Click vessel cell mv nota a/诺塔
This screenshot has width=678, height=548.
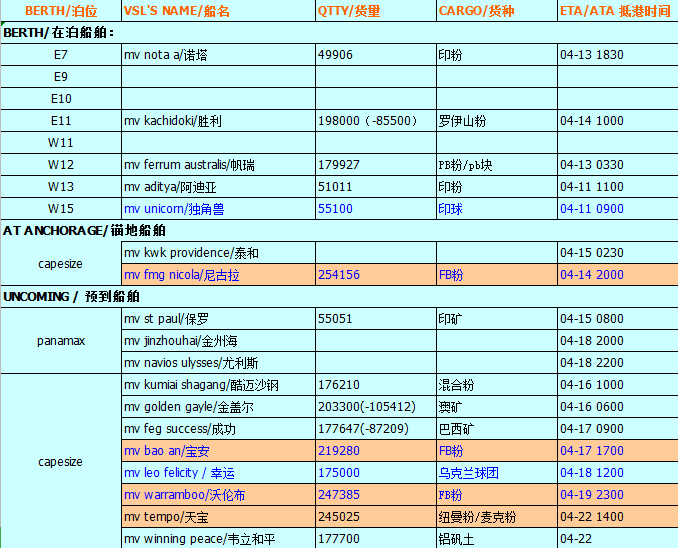(218, 54)
